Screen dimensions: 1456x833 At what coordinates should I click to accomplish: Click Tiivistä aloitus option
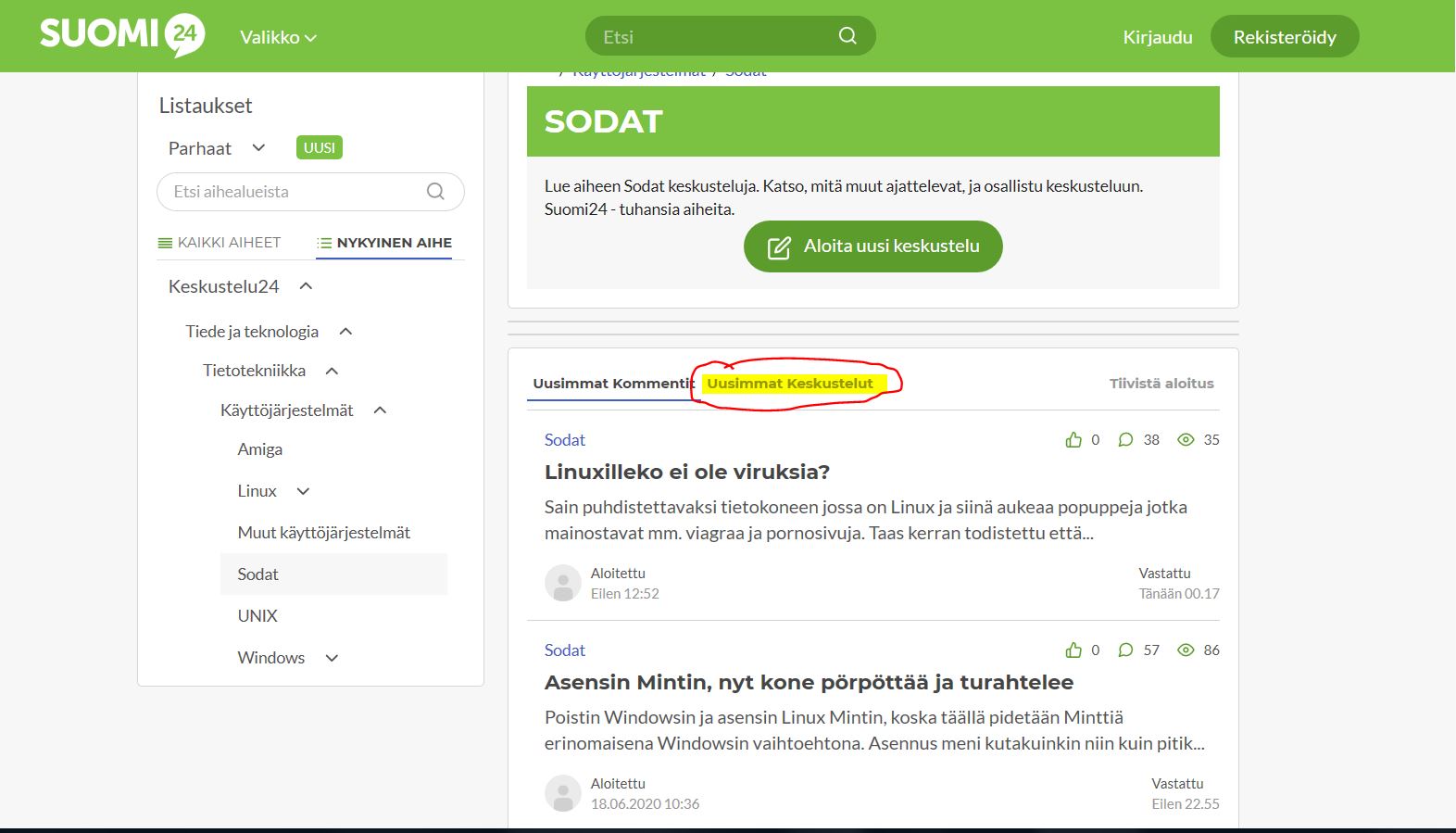click(x=1161, y=384)
